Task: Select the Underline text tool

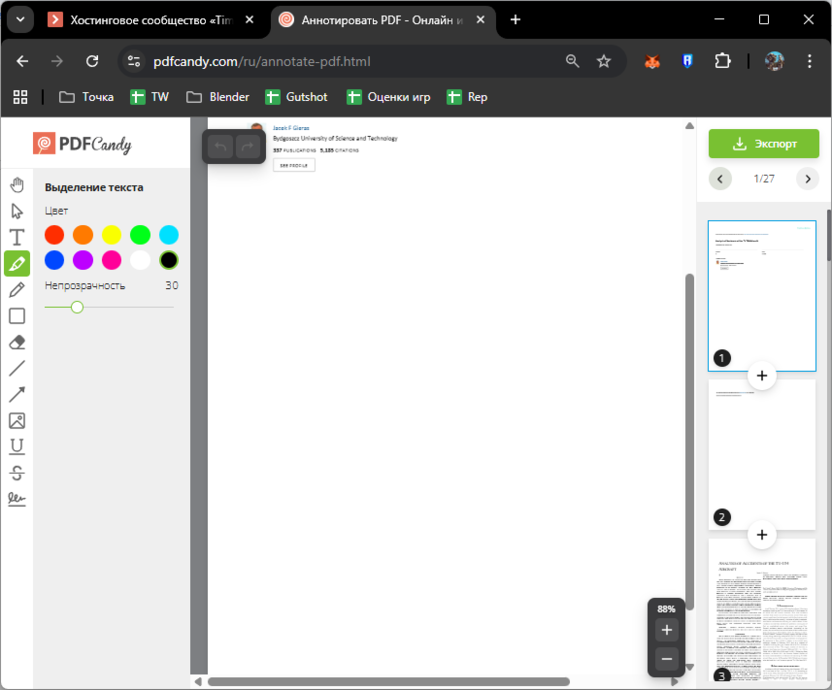Action: pyautogui.click(x=17, y=446)
